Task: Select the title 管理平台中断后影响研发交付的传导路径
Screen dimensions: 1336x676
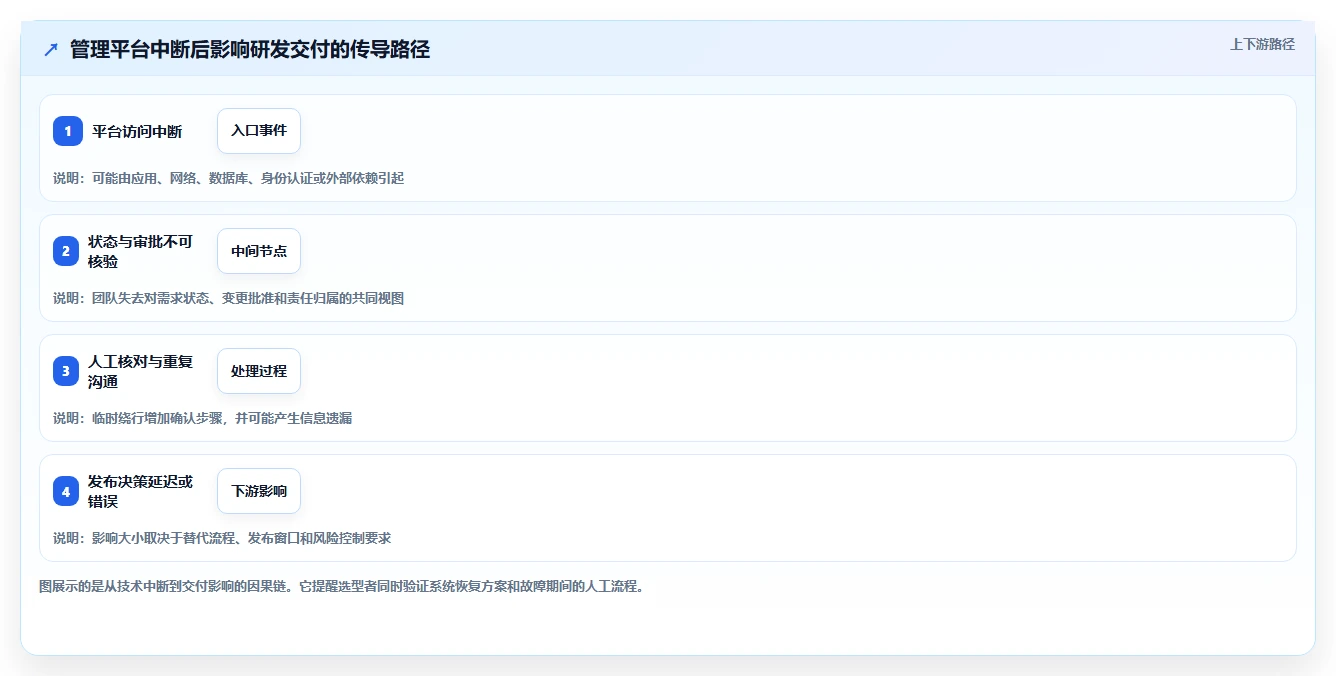Action: (250, 49)
